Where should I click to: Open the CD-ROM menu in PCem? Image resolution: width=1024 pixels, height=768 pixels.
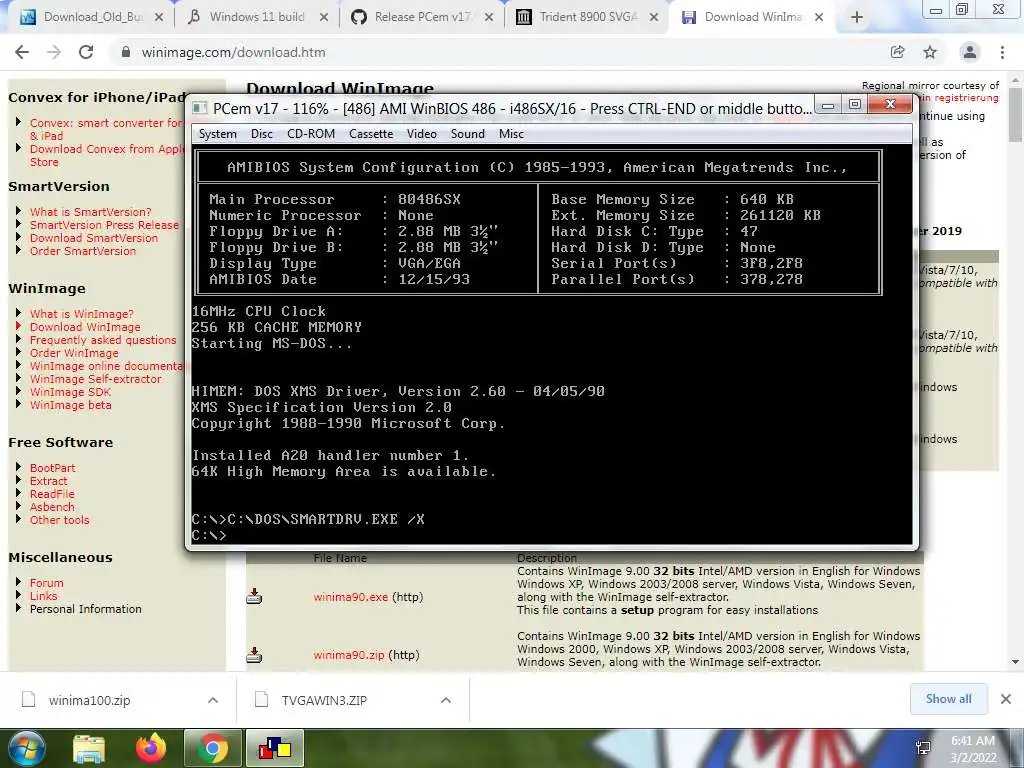point(311,134)
